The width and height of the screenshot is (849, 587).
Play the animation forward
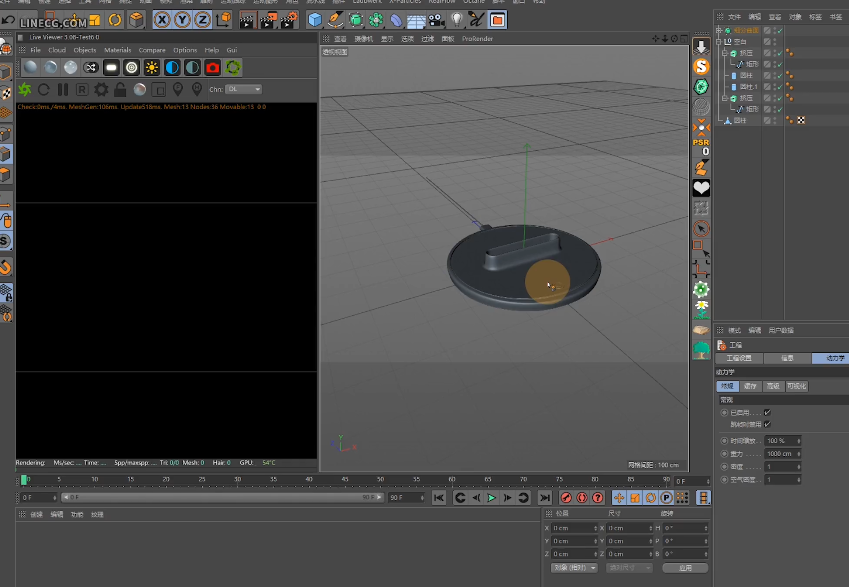tap(492, 498)
